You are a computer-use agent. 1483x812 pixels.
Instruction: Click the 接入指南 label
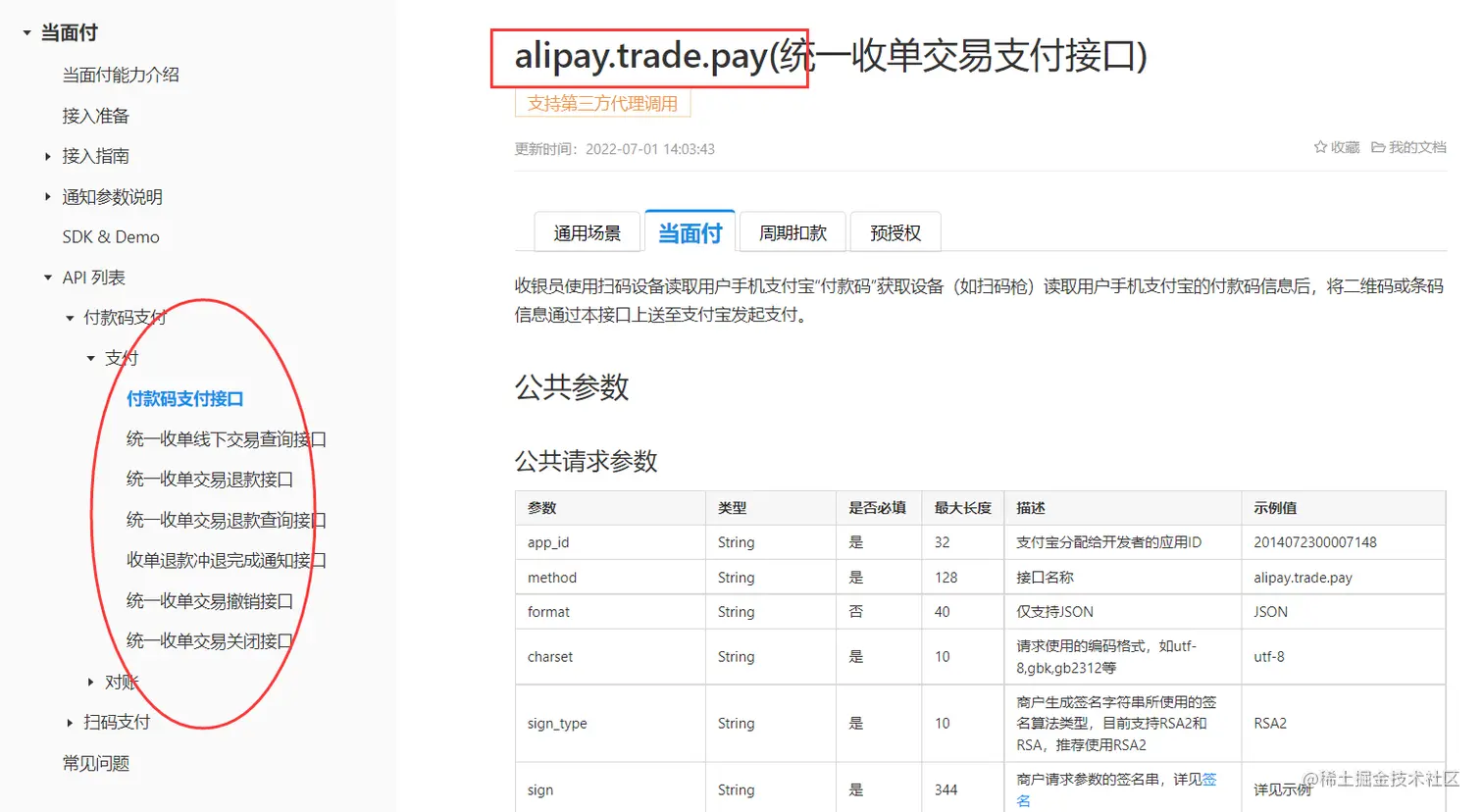tap(95, 156)
